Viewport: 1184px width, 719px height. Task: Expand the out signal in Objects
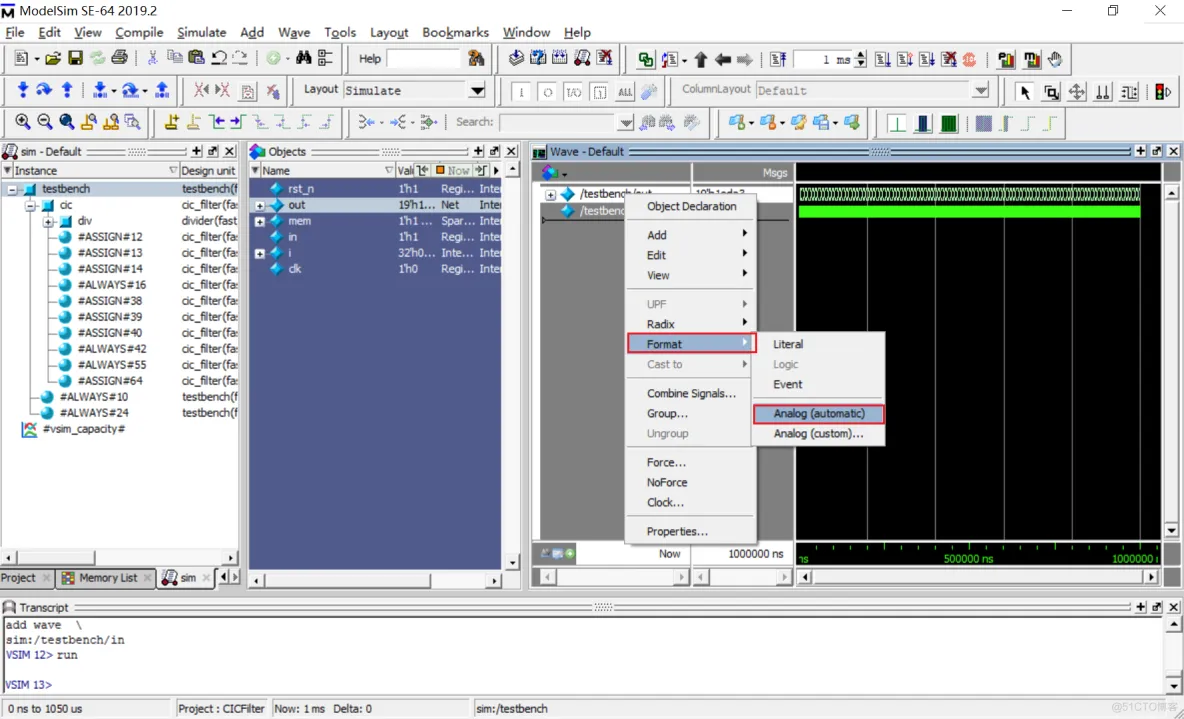[259, 205]
